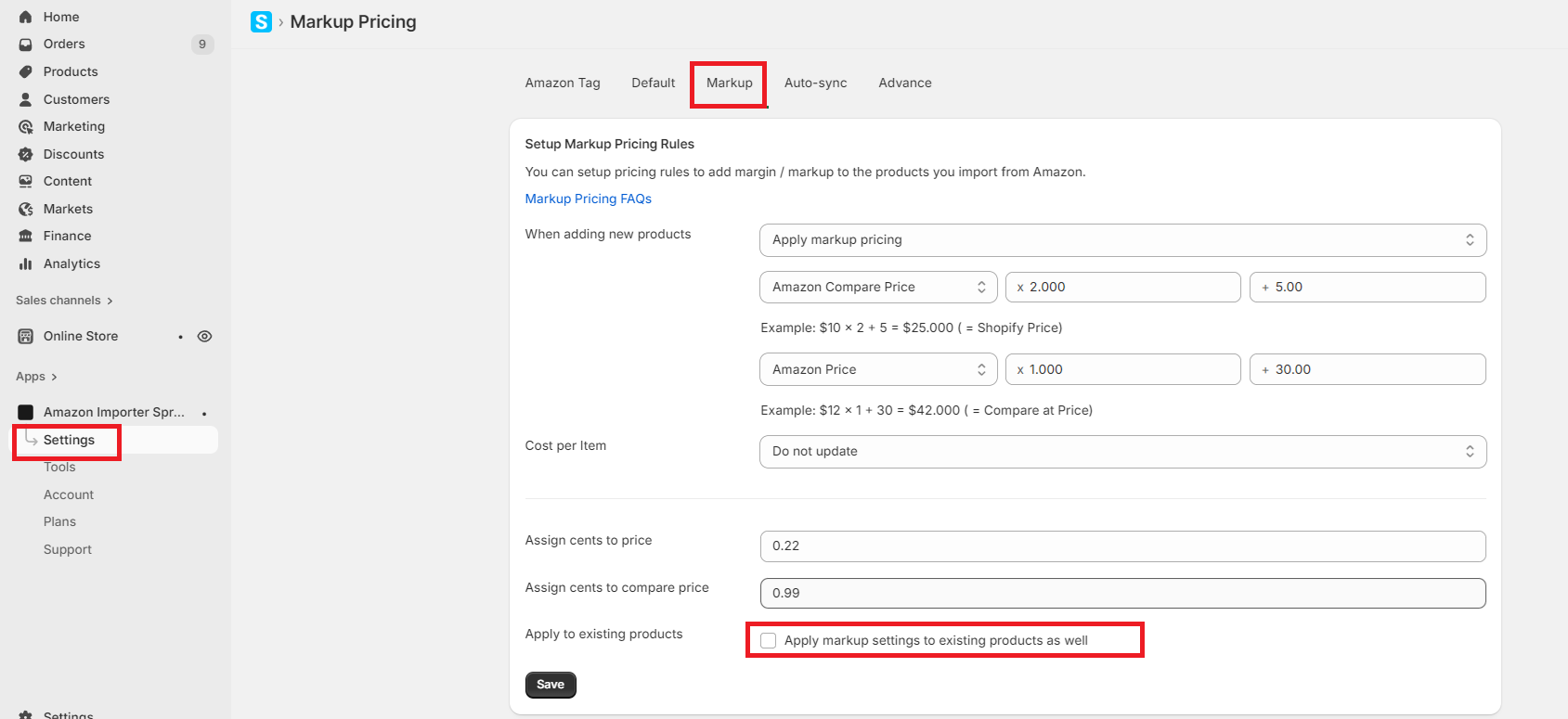This screenshot has height=719, width=1568.
Task: Tick Apply markup settings to existing products
Action: pos(768,640)
